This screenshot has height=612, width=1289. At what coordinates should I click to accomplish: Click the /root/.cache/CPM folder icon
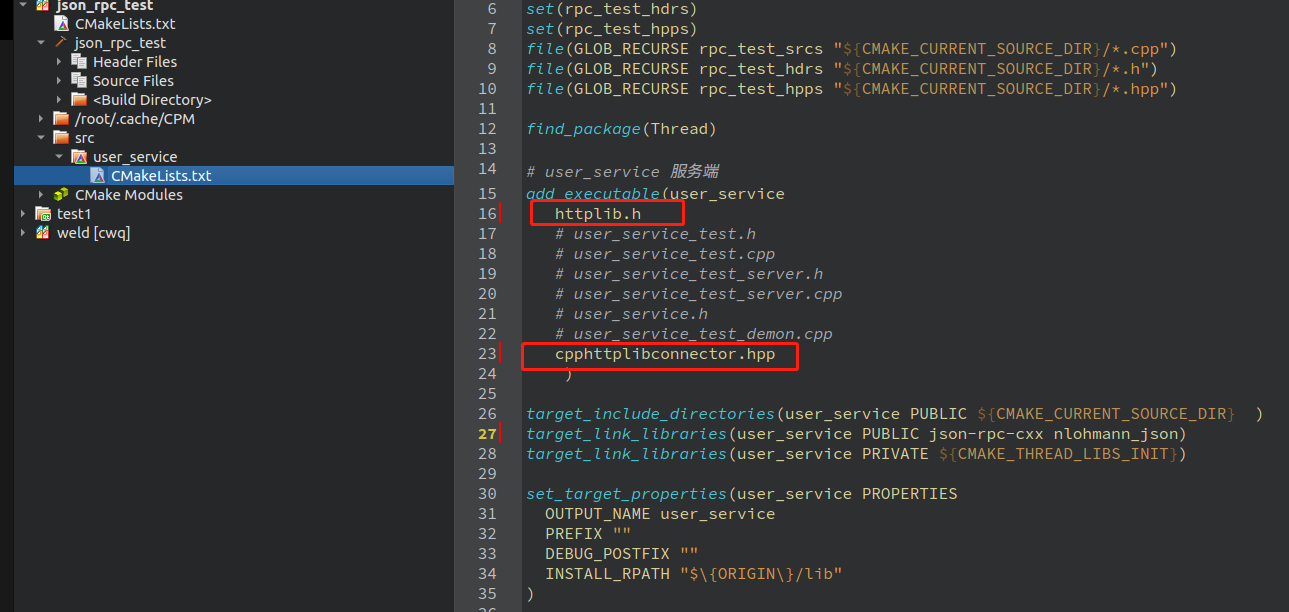(x=61, y=118)
